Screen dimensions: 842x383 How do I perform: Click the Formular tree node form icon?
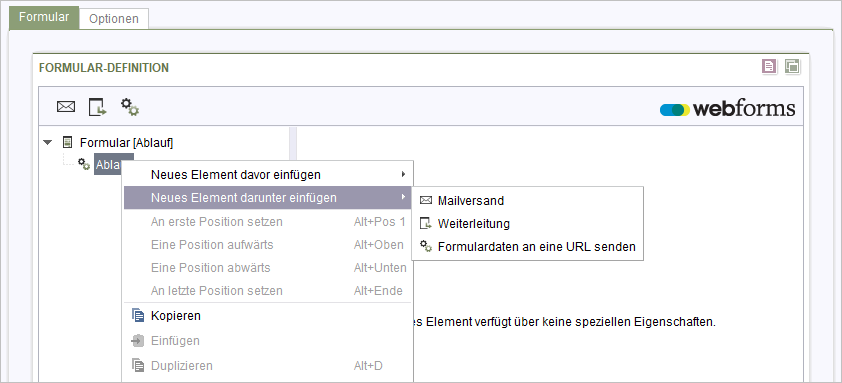[68, 142]
